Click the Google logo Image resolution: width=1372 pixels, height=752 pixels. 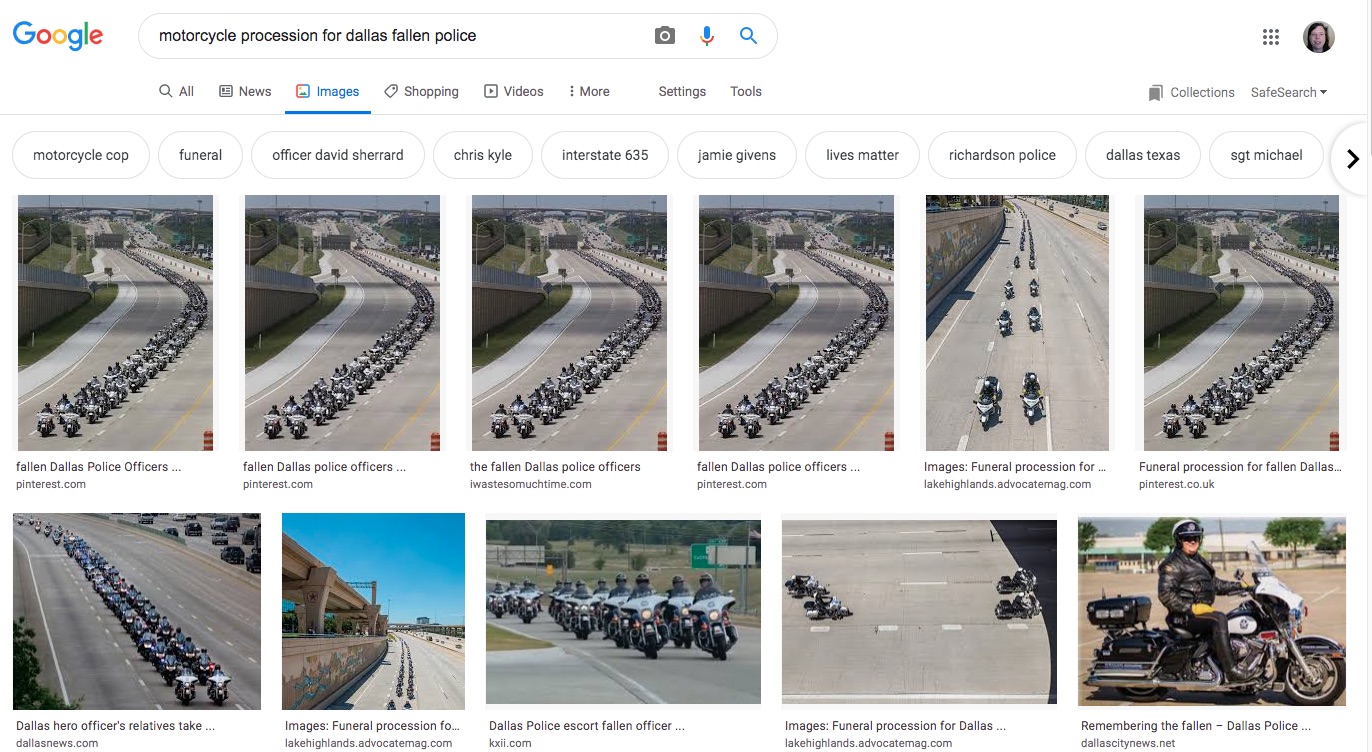click(x=58, y=36)
